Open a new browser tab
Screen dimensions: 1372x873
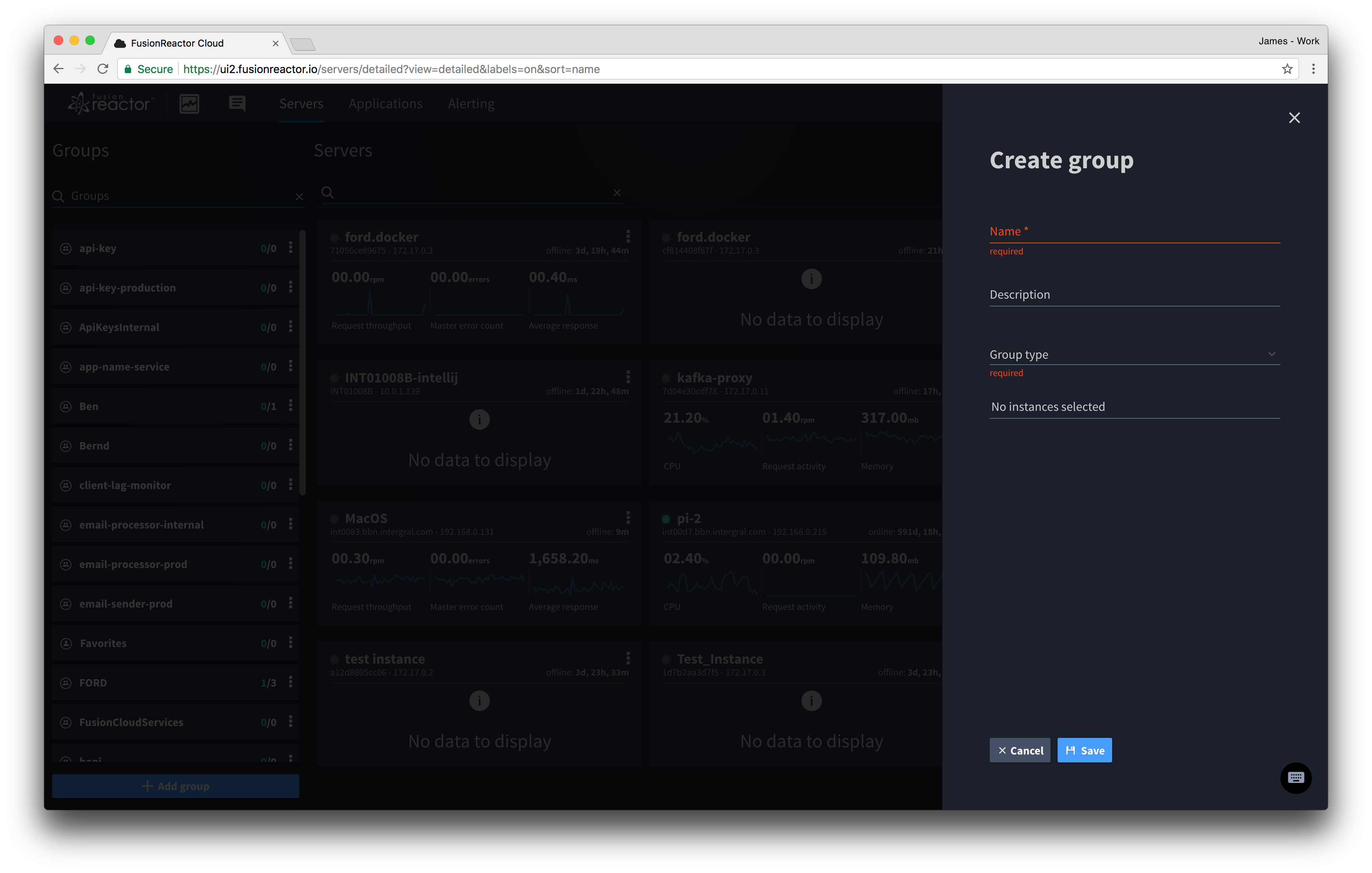(x=302, y=44)
